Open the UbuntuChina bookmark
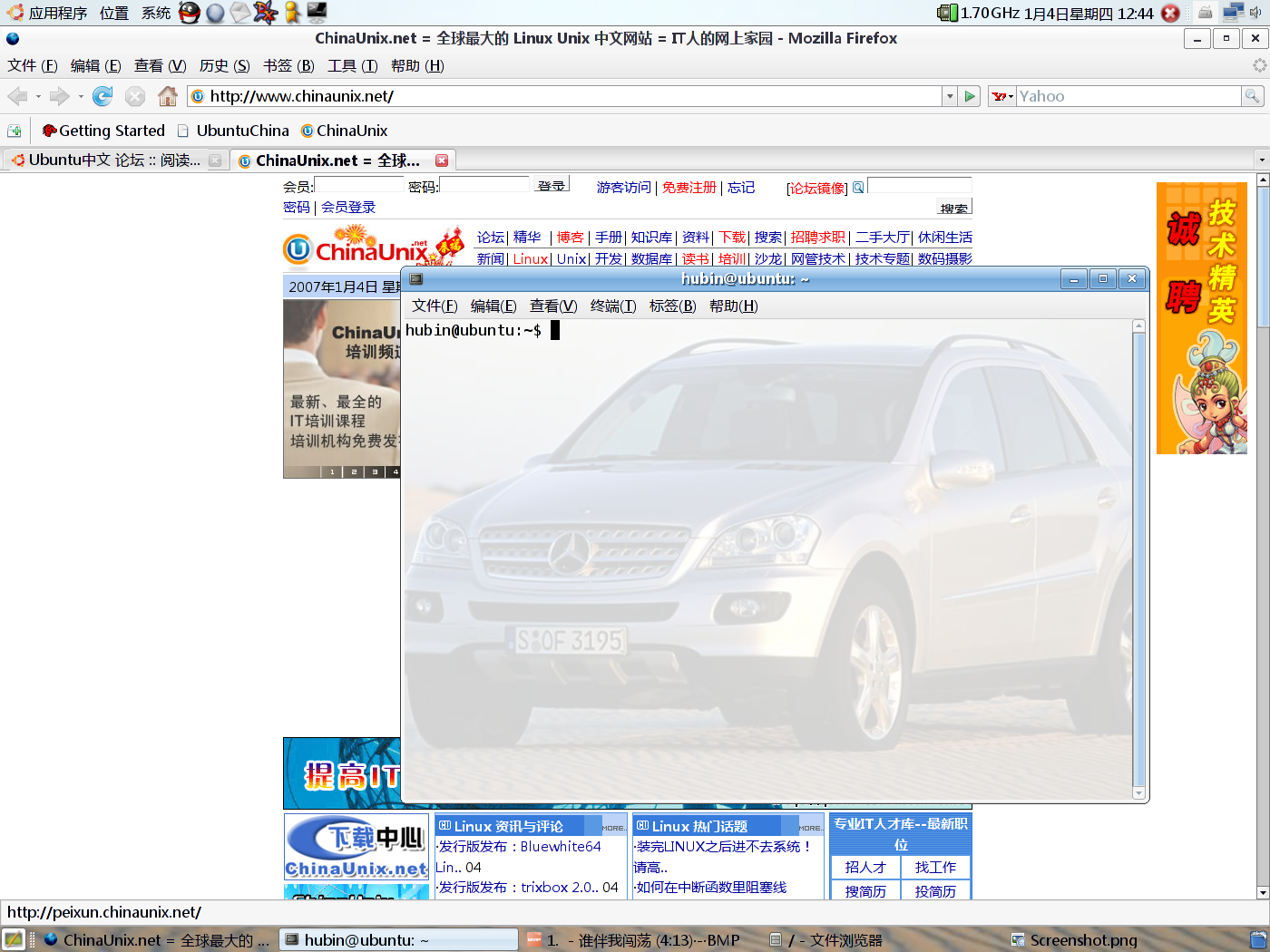This screenshot has height=952, width=1270. click(233, 131)
